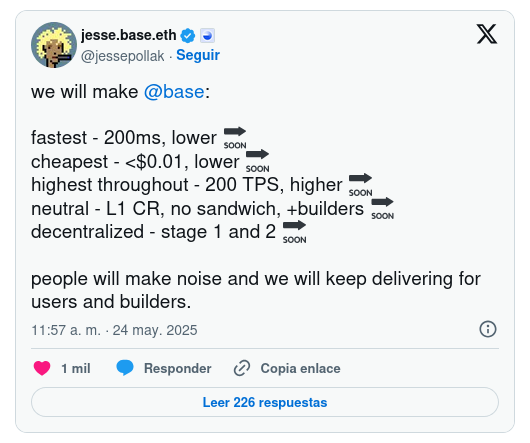Viewport: 530px width, 443px height.
Task: Click the jesse.base.eth display name
Action: point(128,35)
